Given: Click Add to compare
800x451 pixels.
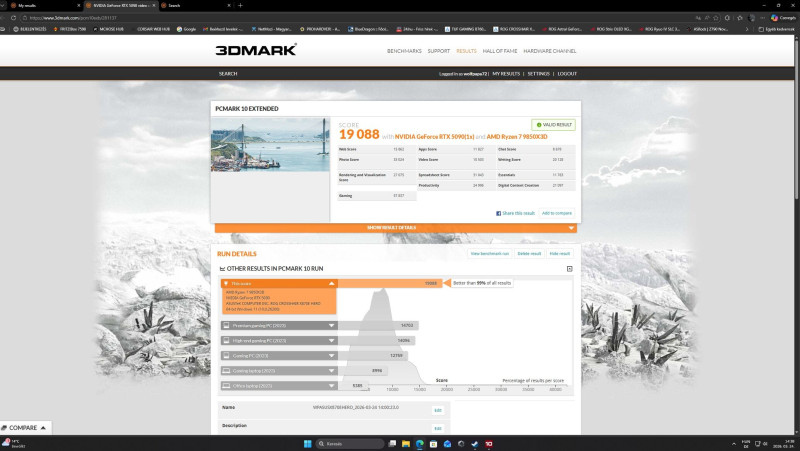Looking at the screenshot, I should click(x=557, y=213).
